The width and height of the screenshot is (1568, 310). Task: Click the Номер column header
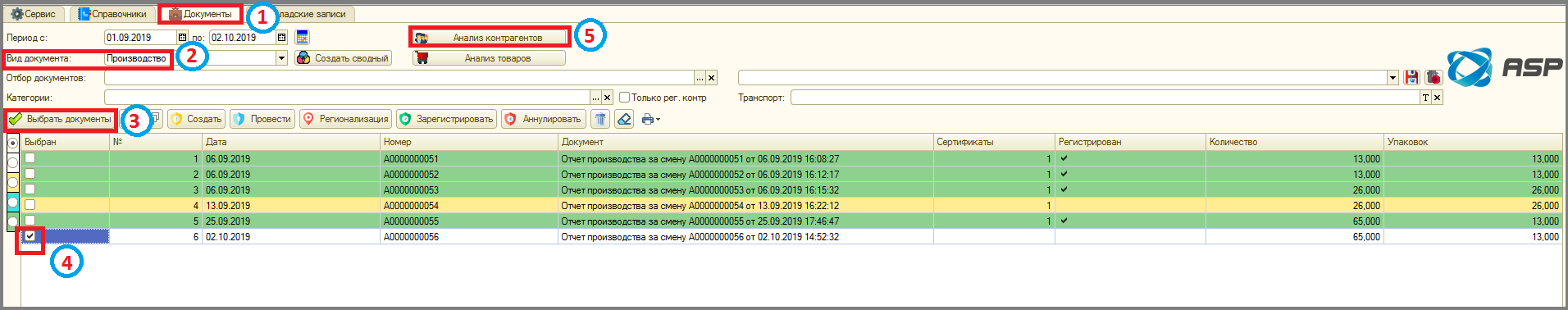(469, 142)
